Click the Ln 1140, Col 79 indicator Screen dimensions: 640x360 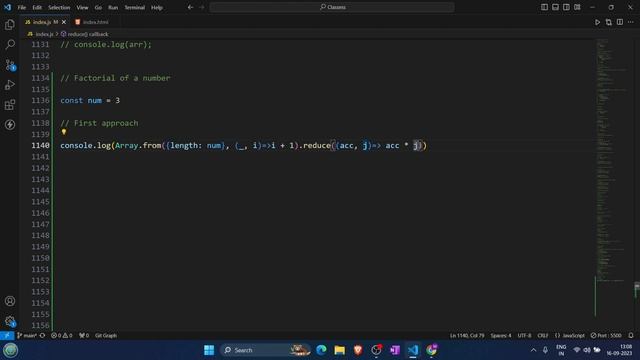(467, 336)
